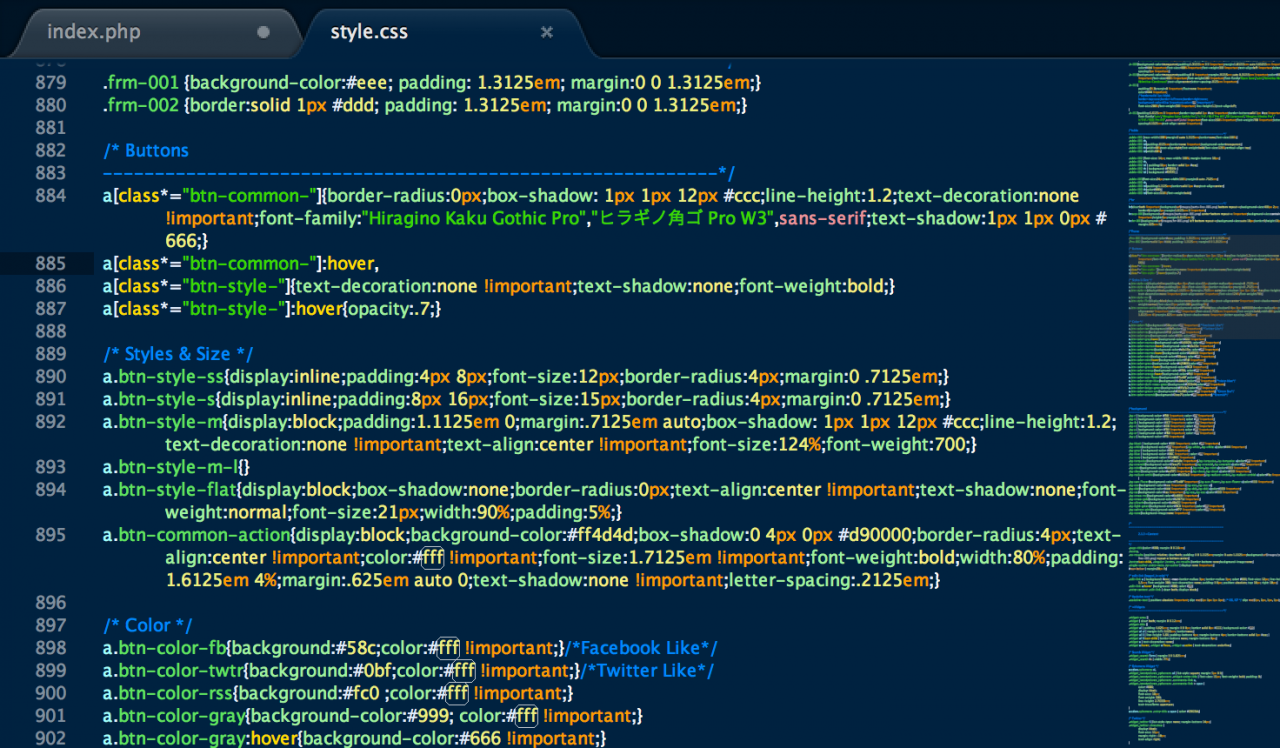The height and width of the screenshot is (748, 1280).
Task: Click line number 885 in the gutter
Action: (x=50, y=264)
